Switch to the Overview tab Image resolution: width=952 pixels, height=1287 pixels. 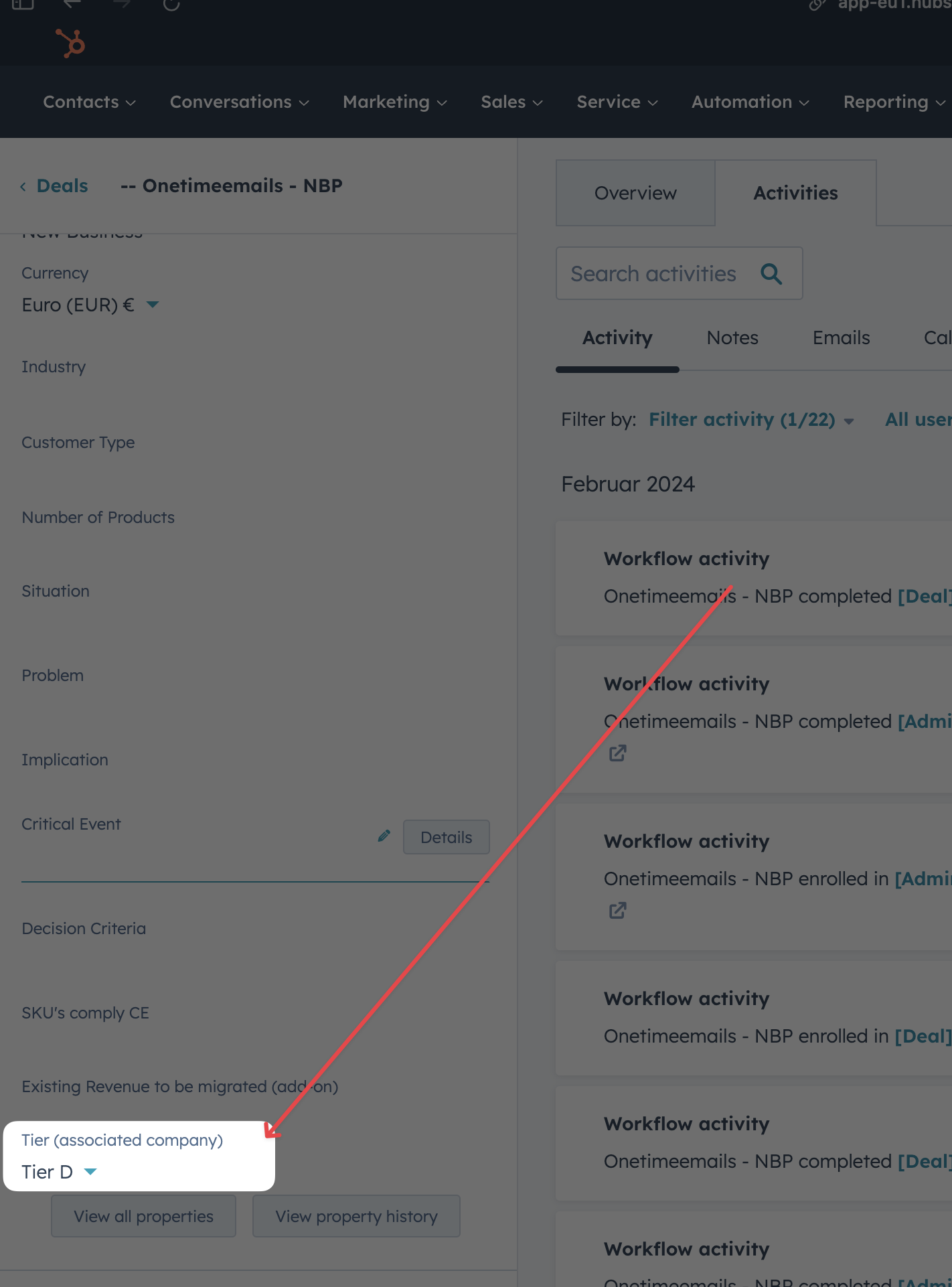(x=635, y=193)
